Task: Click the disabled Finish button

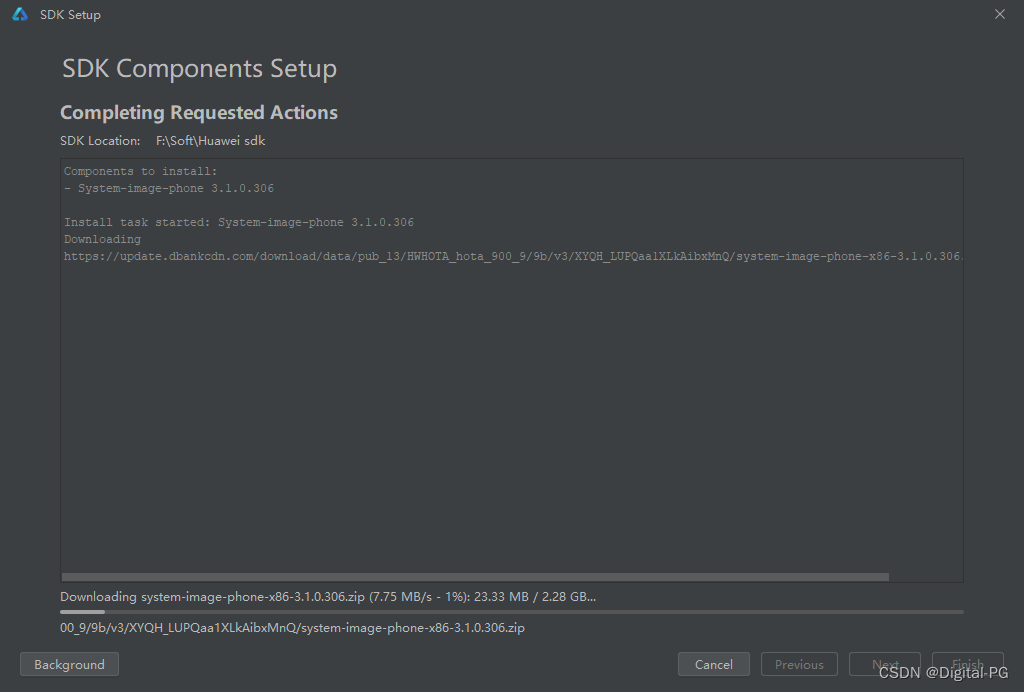Action: coord(968,664)
